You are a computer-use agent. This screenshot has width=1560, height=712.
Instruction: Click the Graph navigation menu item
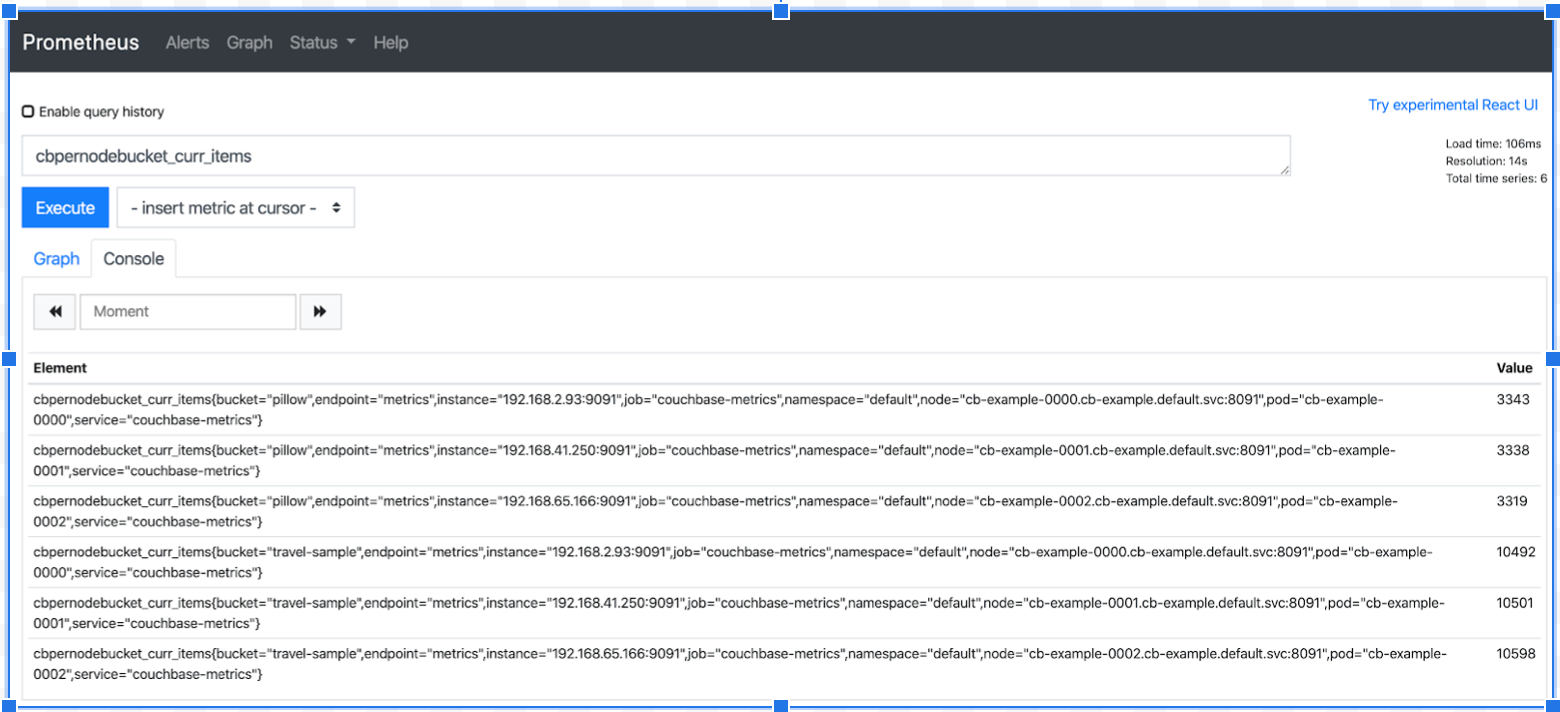[249, 42]
